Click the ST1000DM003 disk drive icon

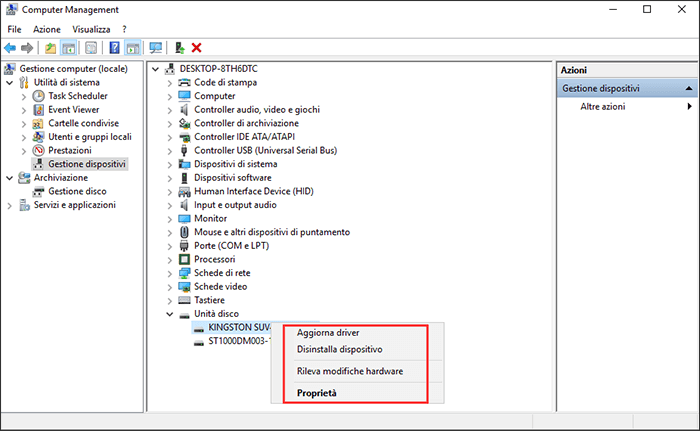(x=199, y=342)
